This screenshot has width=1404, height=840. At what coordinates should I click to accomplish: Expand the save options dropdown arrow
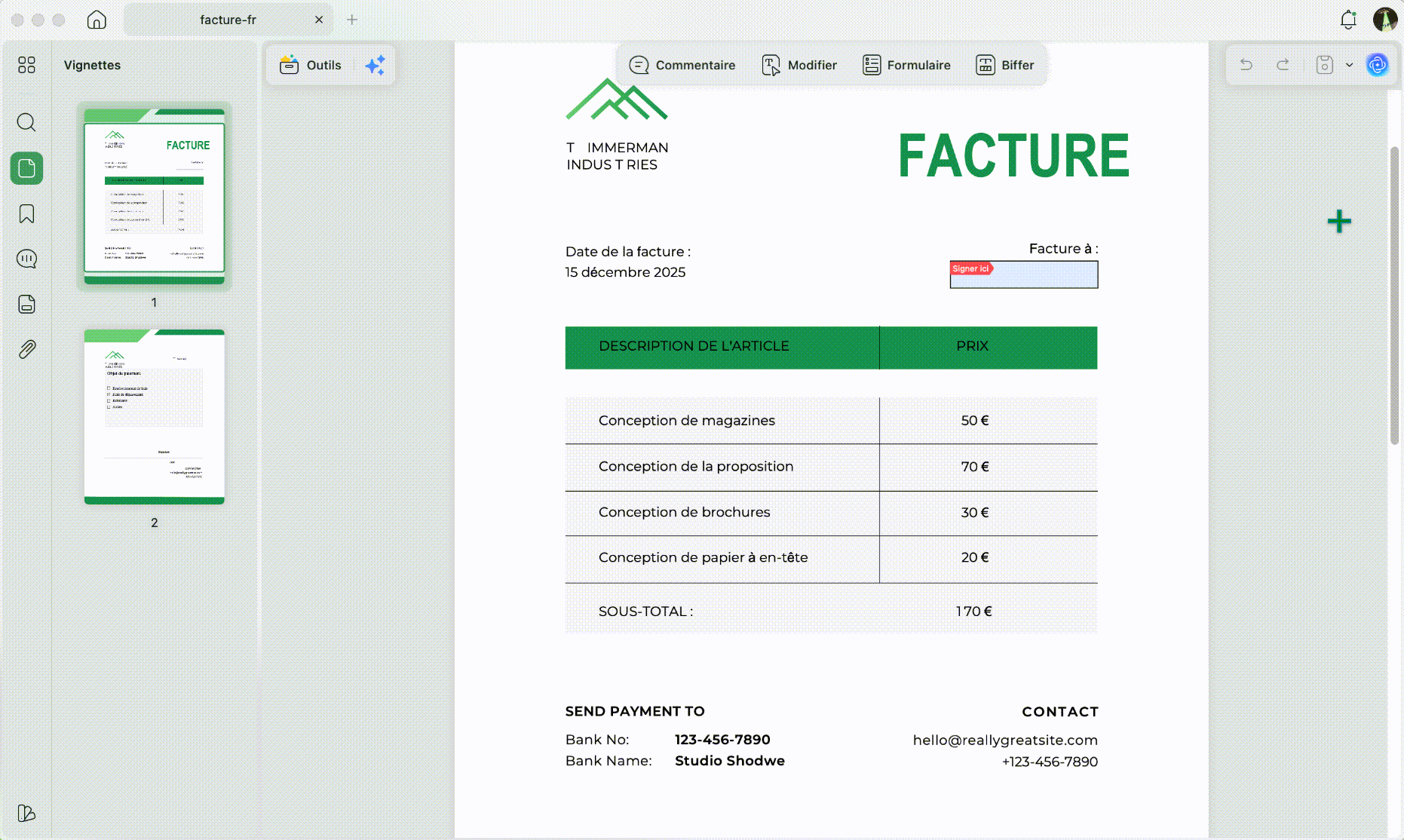(1350, 66)
